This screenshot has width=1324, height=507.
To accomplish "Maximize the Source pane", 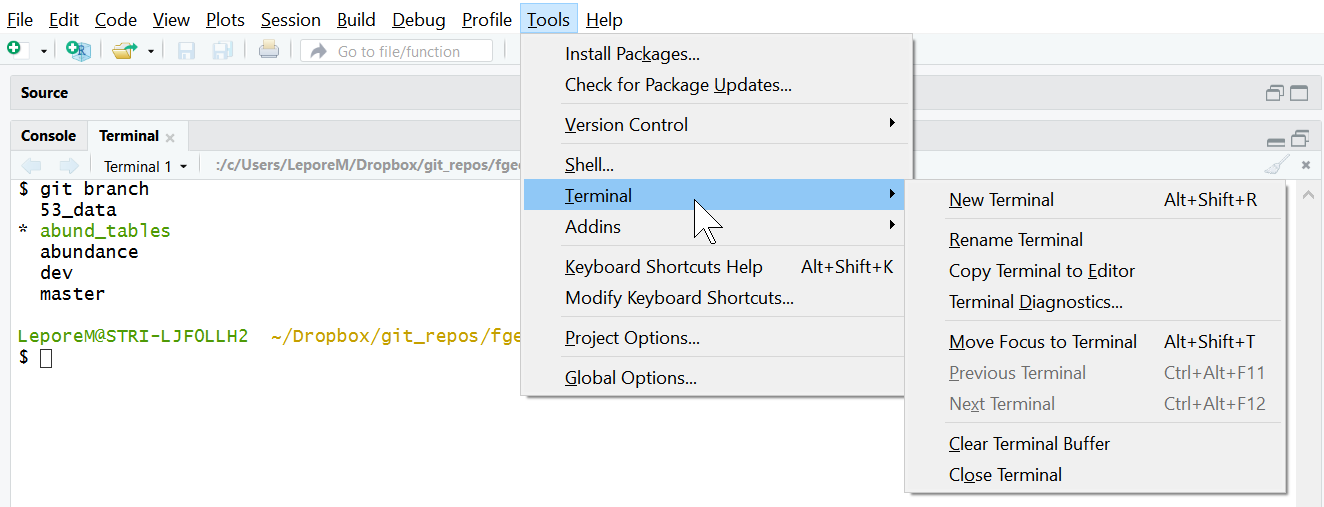I will click(x=1299, y=93).
